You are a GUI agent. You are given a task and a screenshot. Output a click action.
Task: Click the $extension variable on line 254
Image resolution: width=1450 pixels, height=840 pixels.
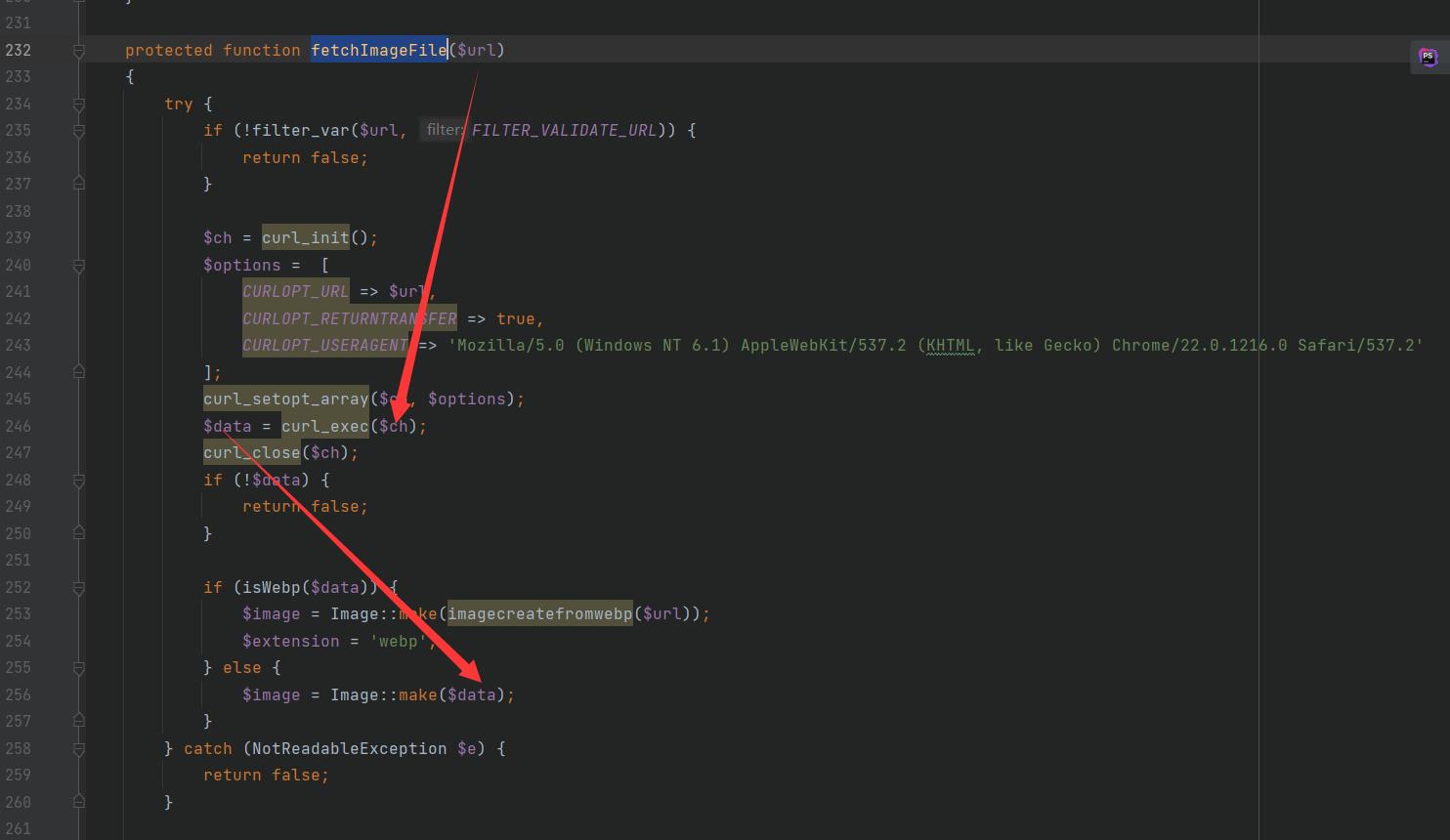pos(290,641)
